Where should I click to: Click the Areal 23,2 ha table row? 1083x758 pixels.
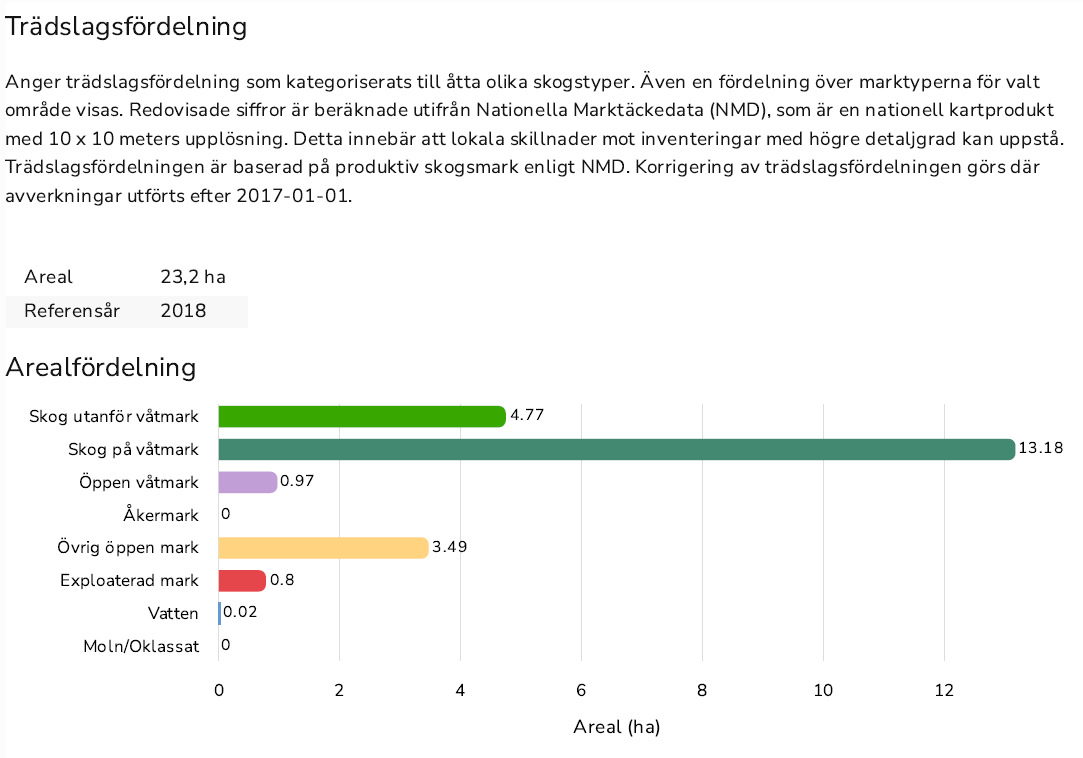pos(126,277)
